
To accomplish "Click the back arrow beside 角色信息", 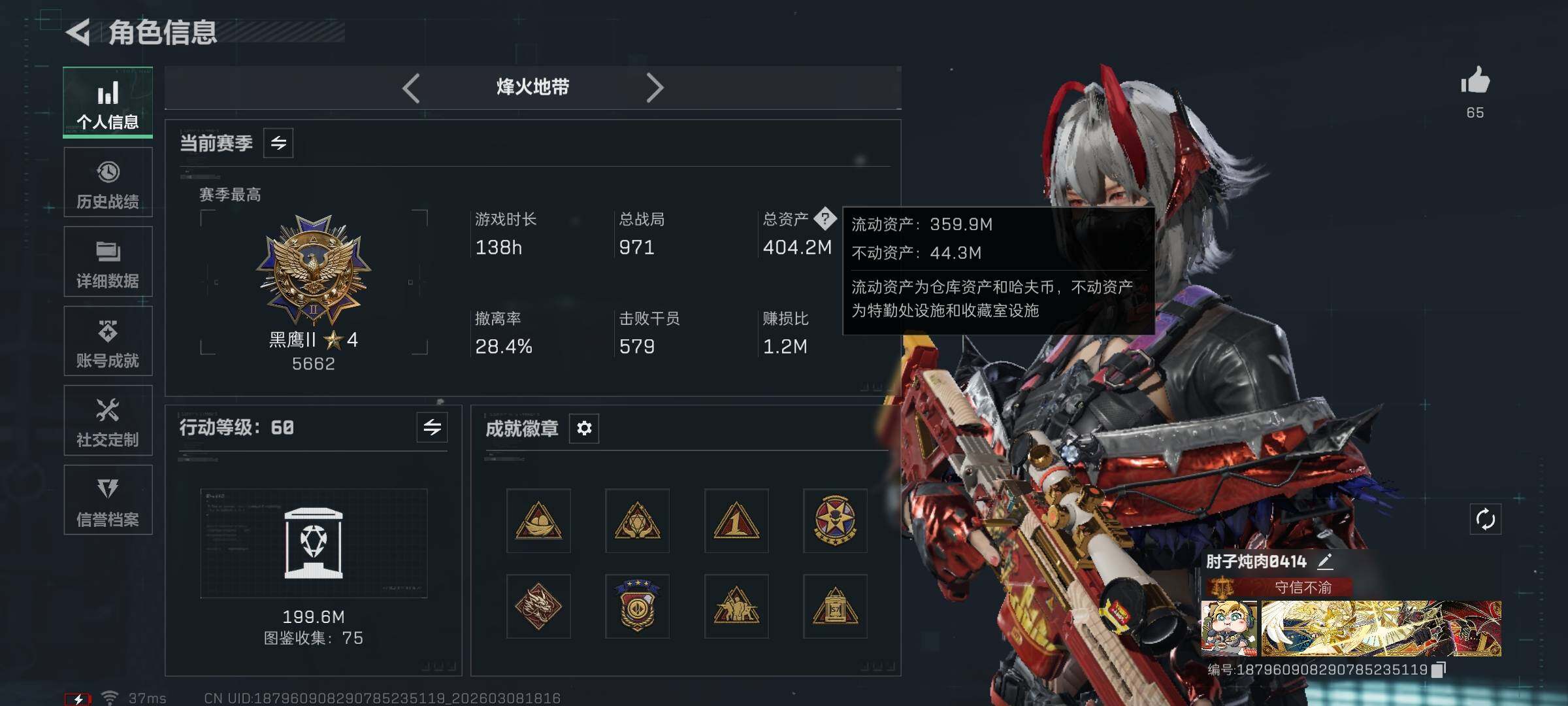I will point(78,33).
